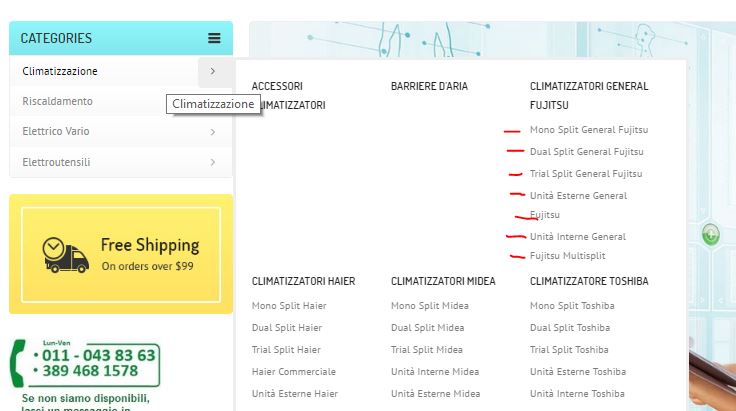Screen dimensions: 736x411
Task: Expand the Elettrico Vario submenu arrow
Action: click(x=213, y=132)
